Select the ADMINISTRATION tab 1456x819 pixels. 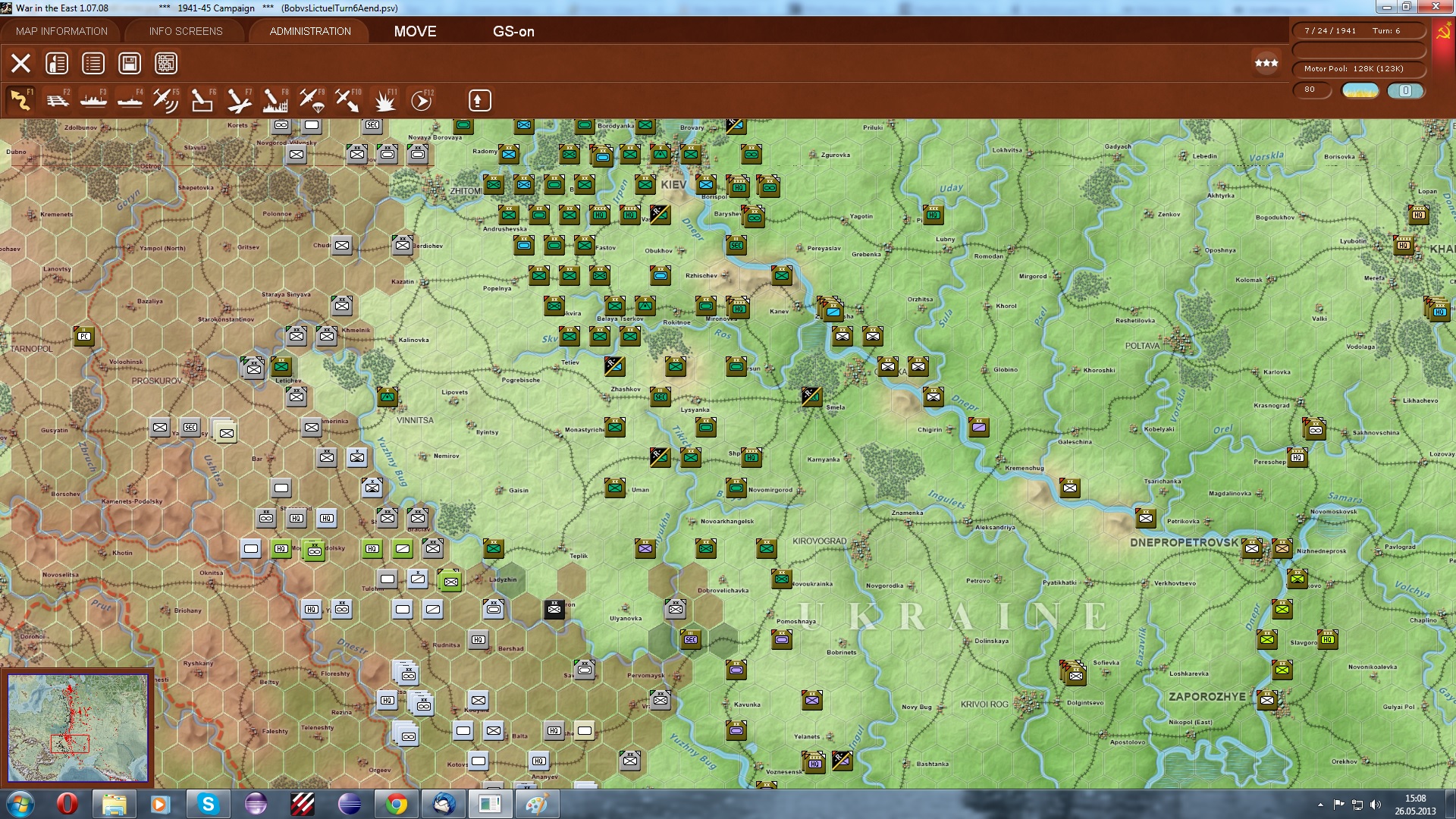(310, 31)
